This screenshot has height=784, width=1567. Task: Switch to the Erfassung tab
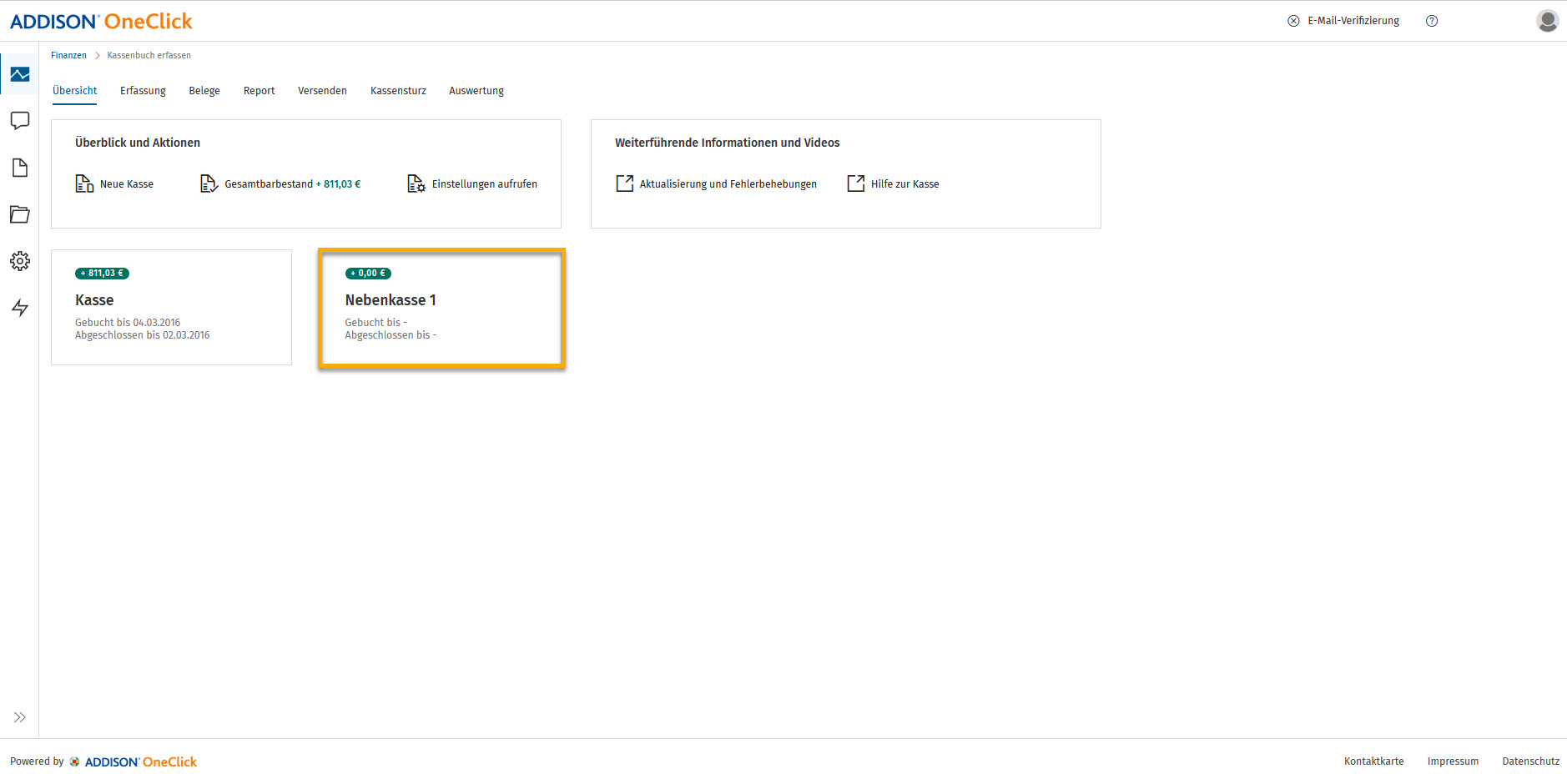click(x=143, y=91)
